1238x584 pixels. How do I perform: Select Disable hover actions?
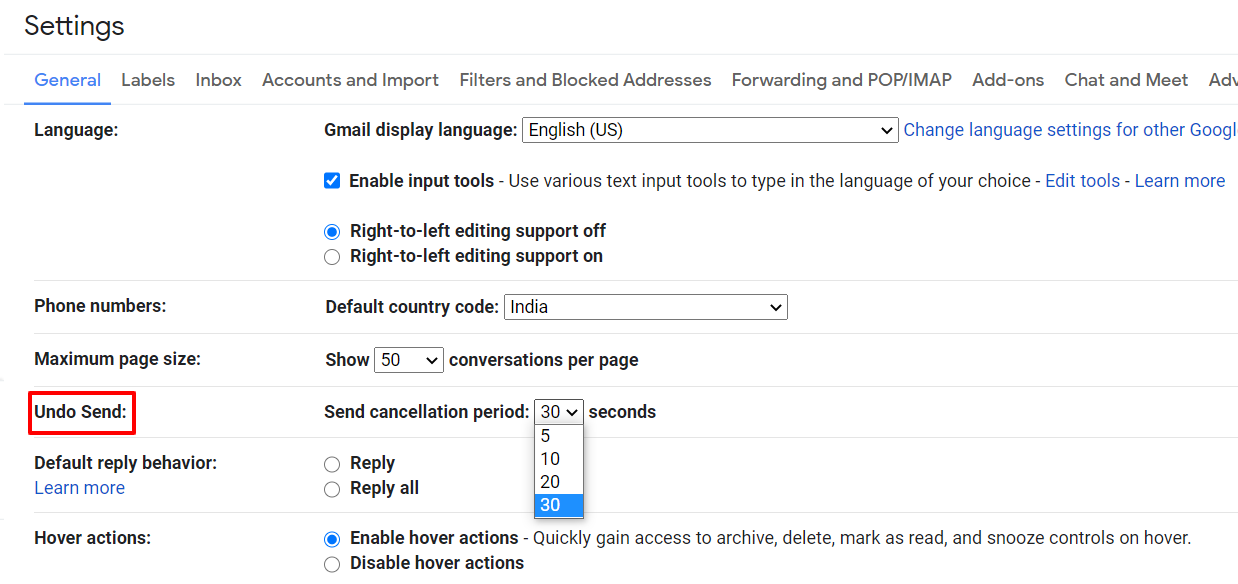click(x=331, y=563)
